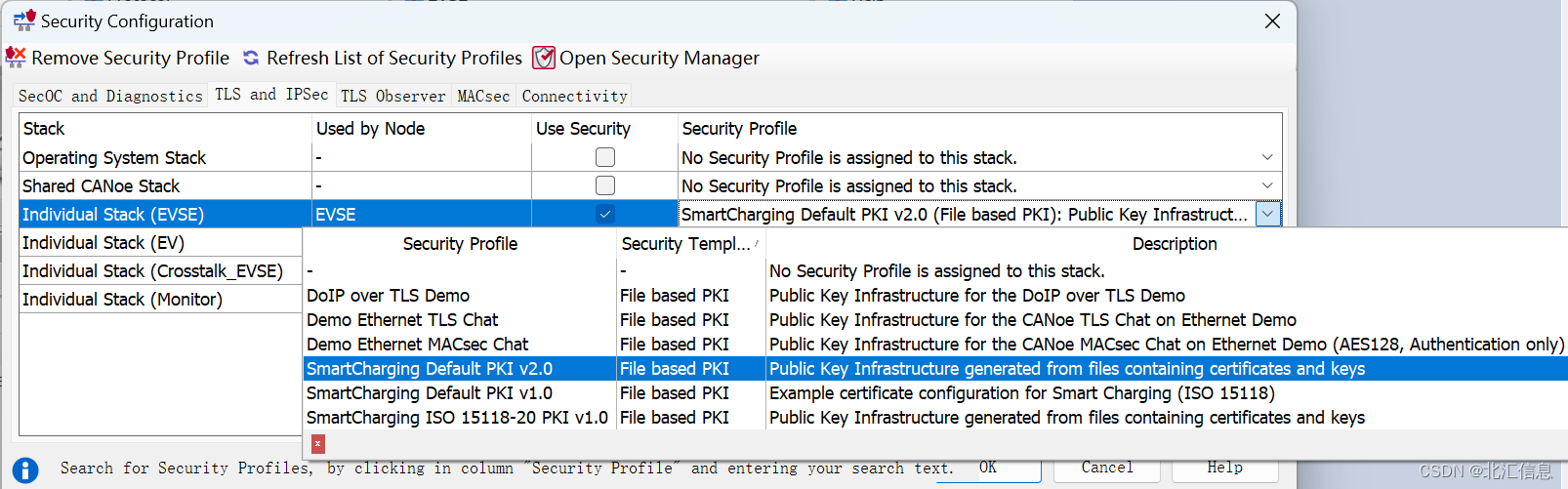Click description 'Example certificate configuration for Smart Charging'
Image resolution: width=1568 pixels, height=489 pixels.
pyautogui.click(x=1021, y=392)
